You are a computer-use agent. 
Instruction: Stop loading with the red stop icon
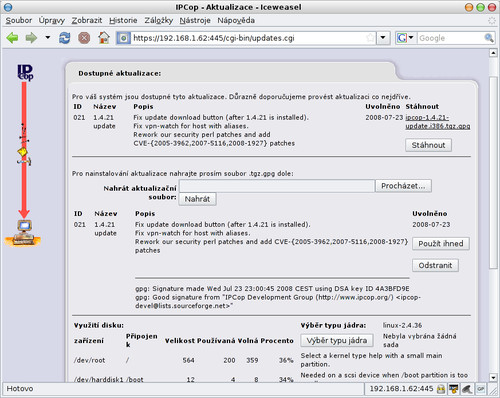[84, 38]
